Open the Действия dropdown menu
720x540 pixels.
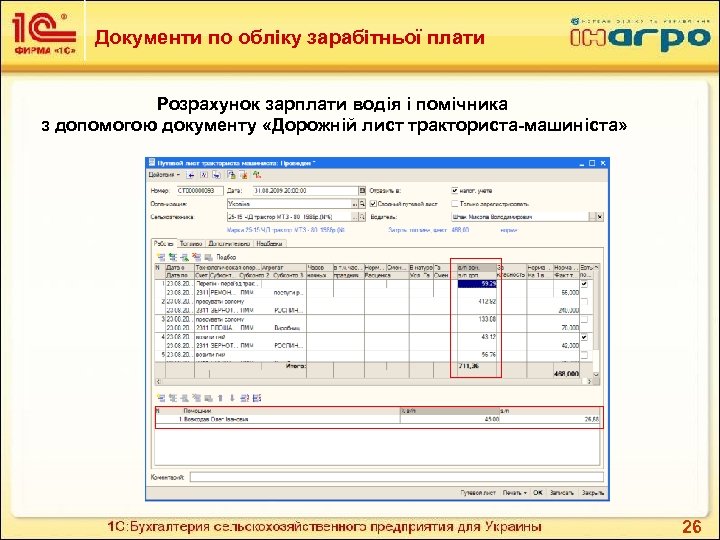(x=164, y=175)
